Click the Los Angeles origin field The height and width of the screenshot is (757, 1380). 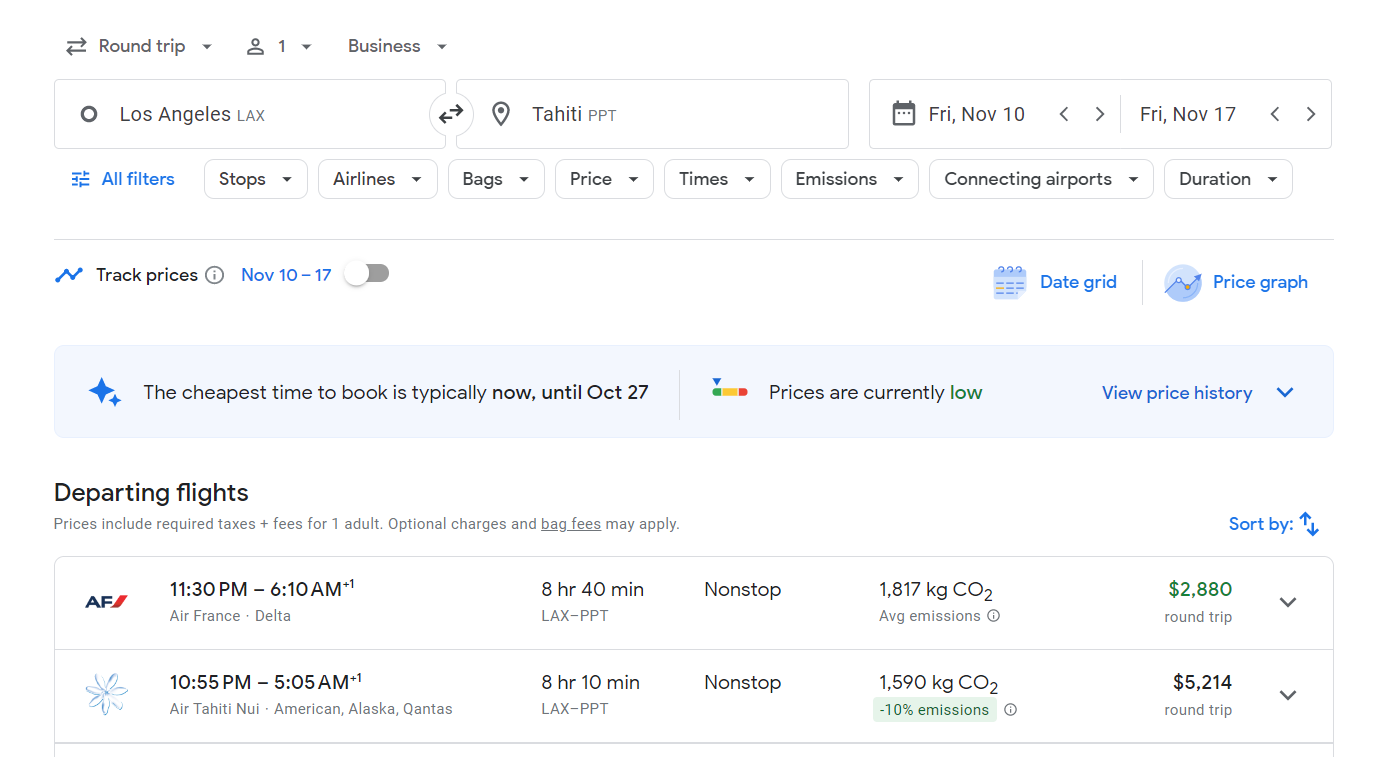pyautogui.click(x=250, y=114)
